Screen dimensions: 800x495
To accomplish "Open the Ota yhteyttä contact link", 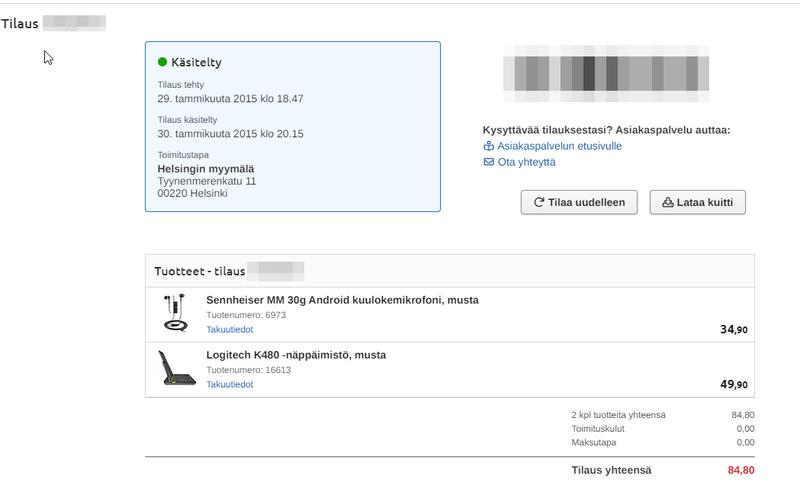I will [x=526, y=162].
